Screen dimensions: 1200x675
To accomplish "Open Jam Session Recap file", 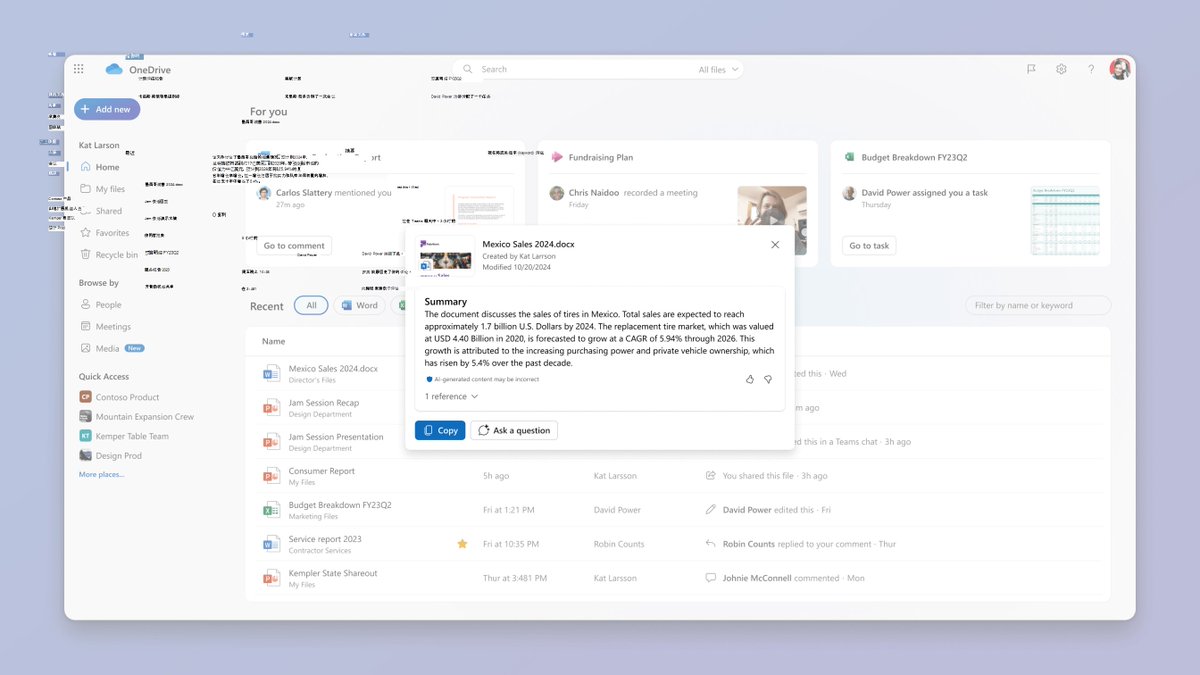I will [324, 403].
